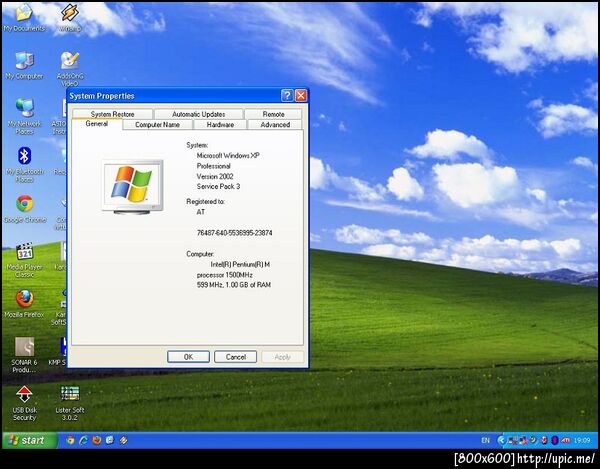Select the SONAR 6 Producer desktop icon
The image size is (600, 469).
point(24,355)
